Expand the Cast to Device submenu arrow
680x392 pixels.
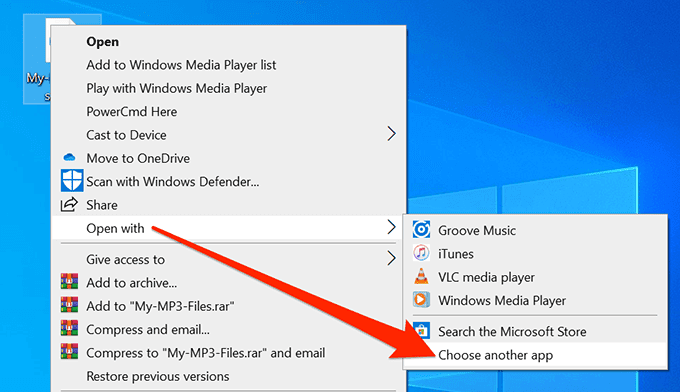click(x=391, y=134)
